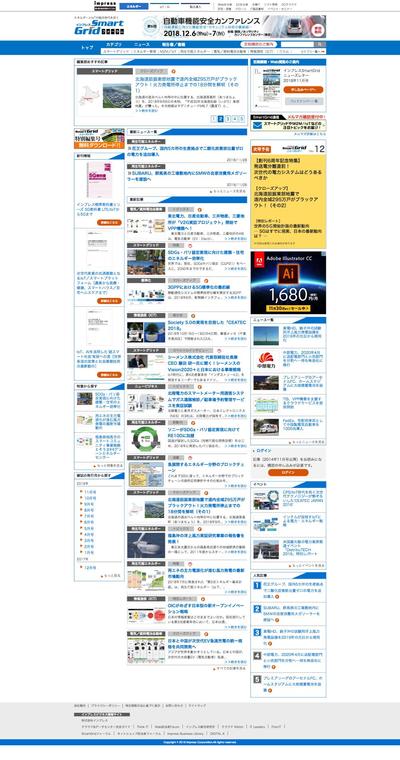Go to carousel page 1 in featured articles
400x760 pixels.
[213, 118]
